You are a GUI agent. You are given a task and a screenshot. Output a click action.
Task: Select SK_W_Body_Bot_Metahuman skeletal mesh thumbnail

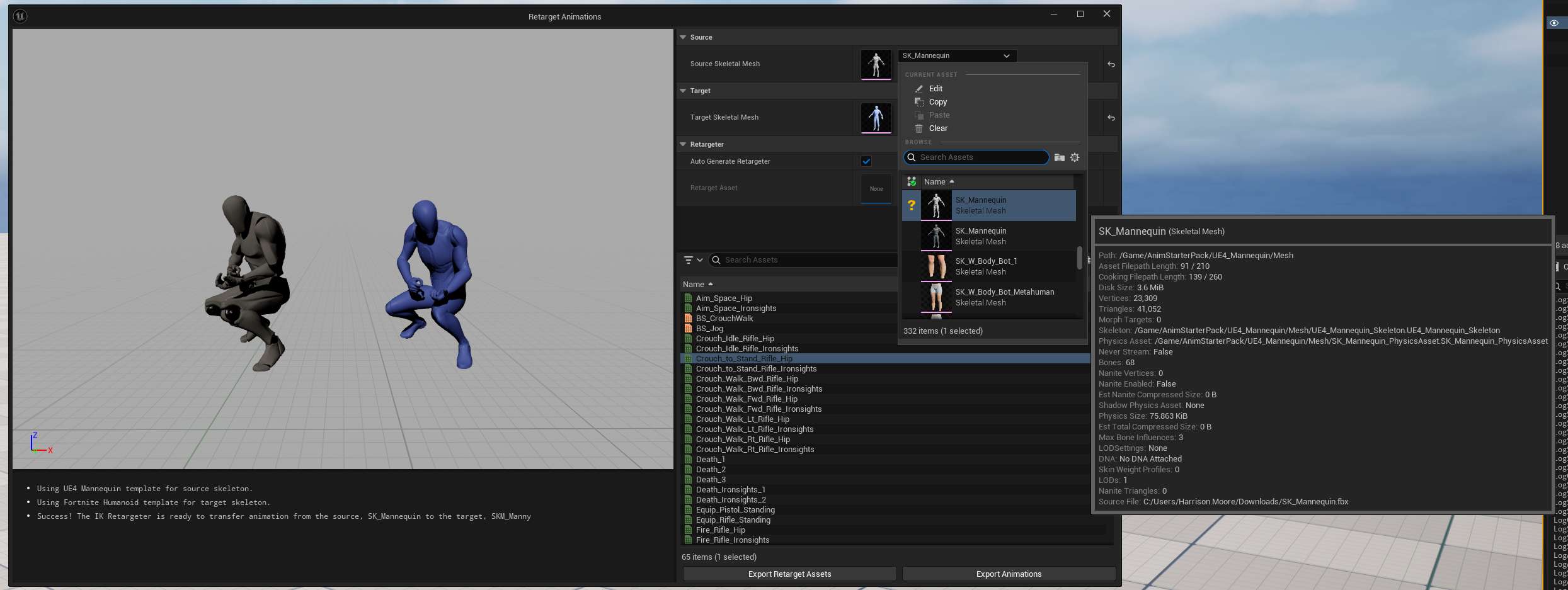(x=936, y=297)
